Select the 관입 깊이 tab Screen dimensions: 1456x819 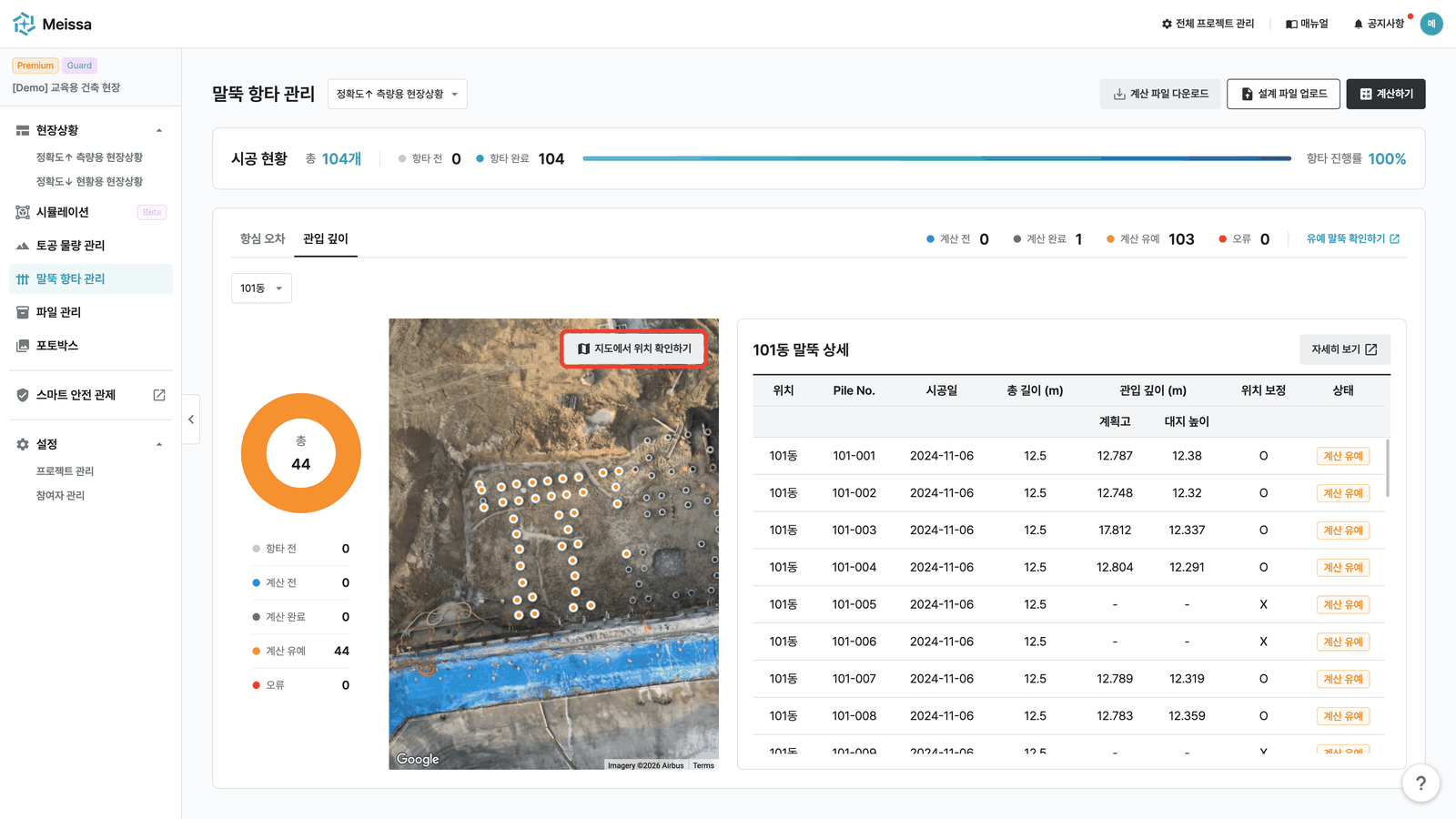coord(326,238)
